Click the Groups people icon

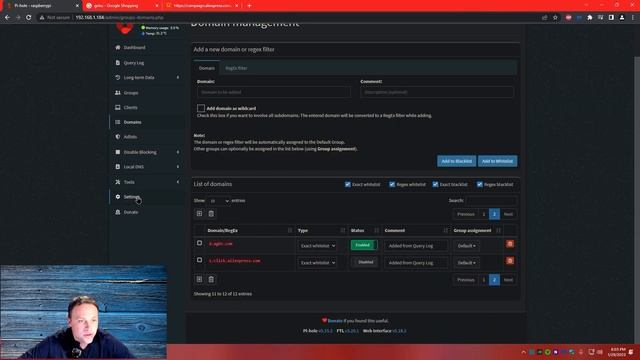[x=118, y=93]
